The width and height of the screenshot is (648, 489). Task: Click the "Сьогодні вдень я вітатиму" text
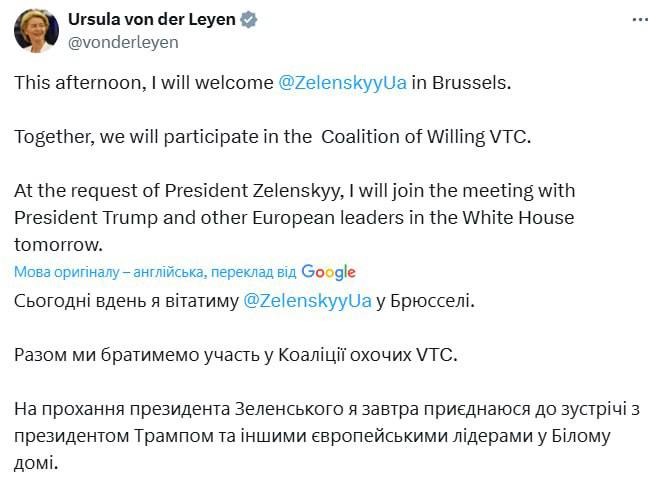pos(126,300)
